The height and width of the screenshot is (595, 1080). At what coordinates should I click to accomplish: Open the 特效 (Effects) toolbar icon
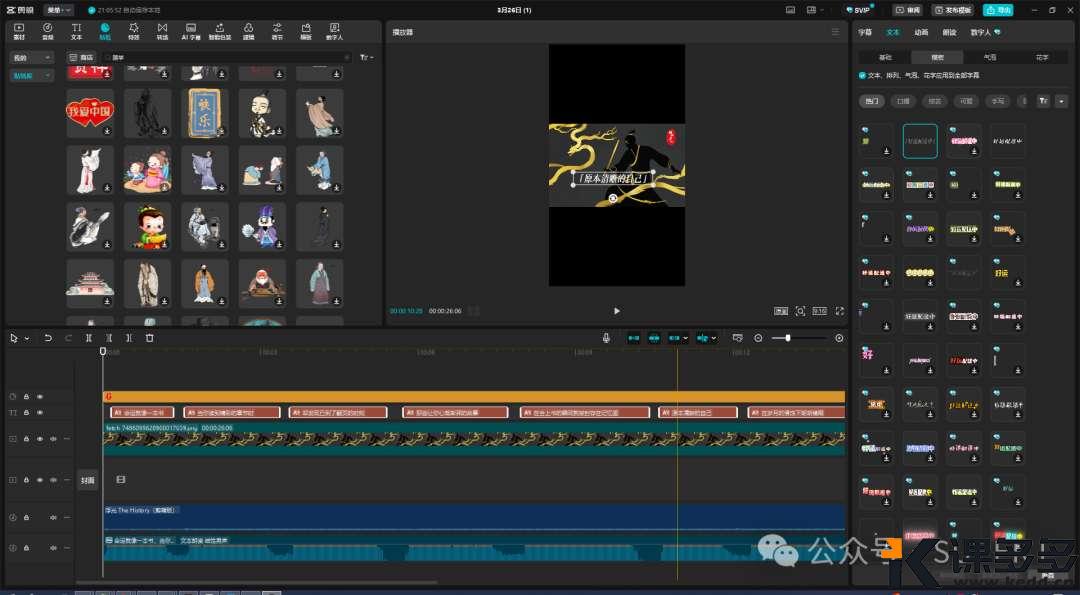point(133,30)
